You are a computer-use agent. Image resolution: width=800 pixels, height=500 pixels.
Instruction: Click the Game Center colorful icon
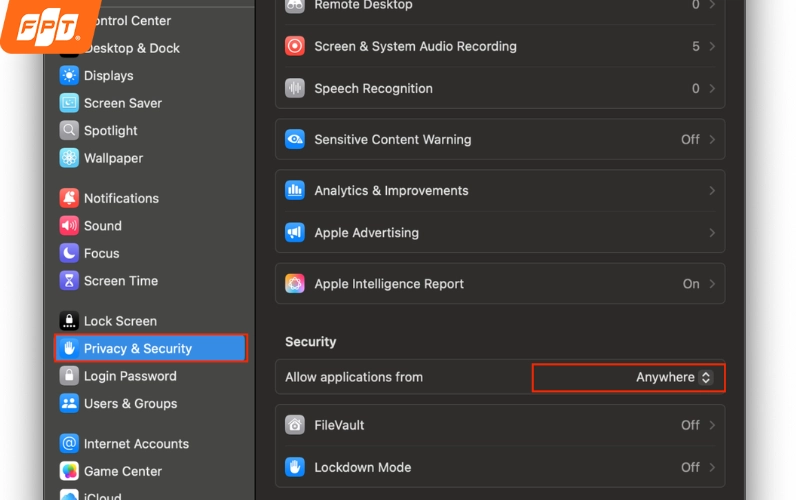69,471
